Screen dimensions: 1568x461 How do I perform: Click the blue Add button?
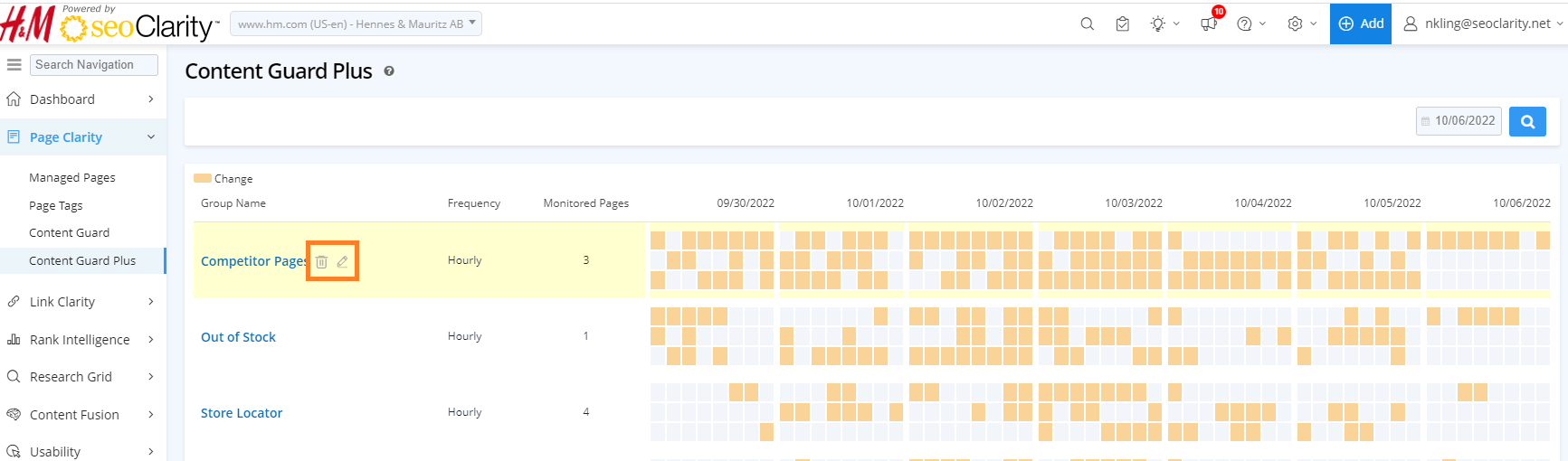coord(1360,24)
